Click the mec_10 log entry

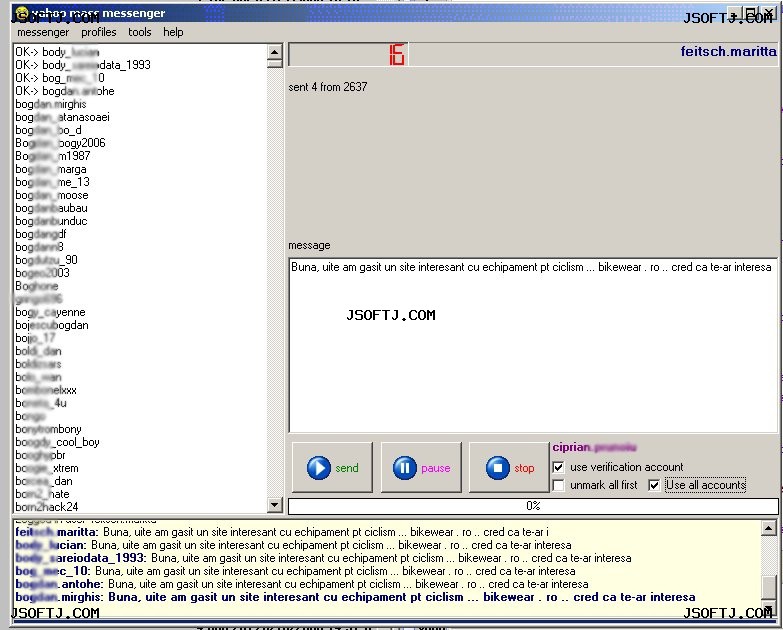click(x=295, y=571)
